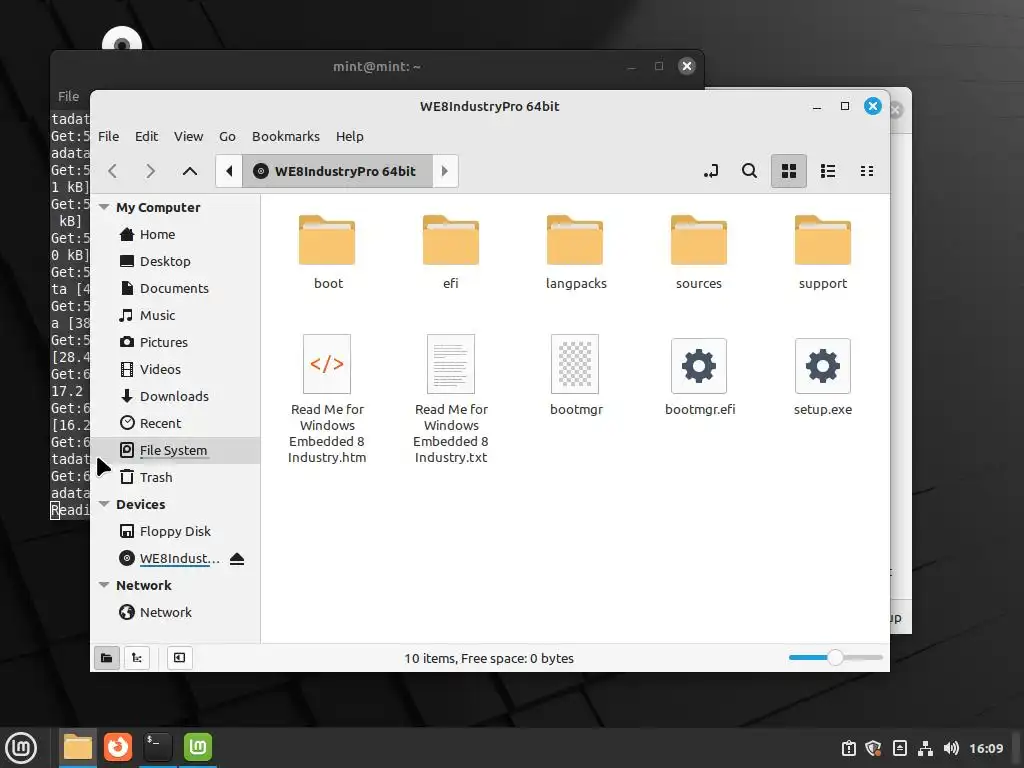Click the update shield tray icon

click(873, 748)
